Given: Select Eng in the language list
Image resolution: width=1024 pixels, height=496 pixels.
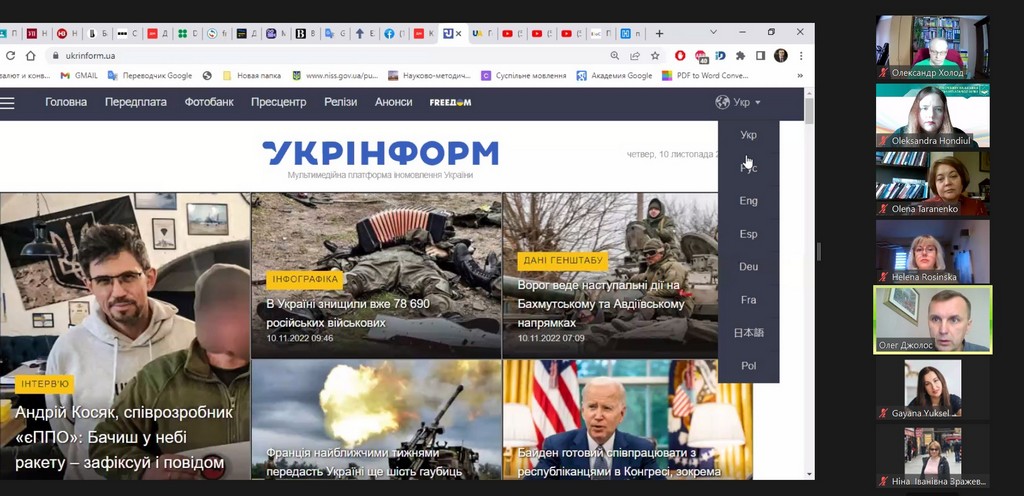Looking at the screenshot, I should click(748, 201).
